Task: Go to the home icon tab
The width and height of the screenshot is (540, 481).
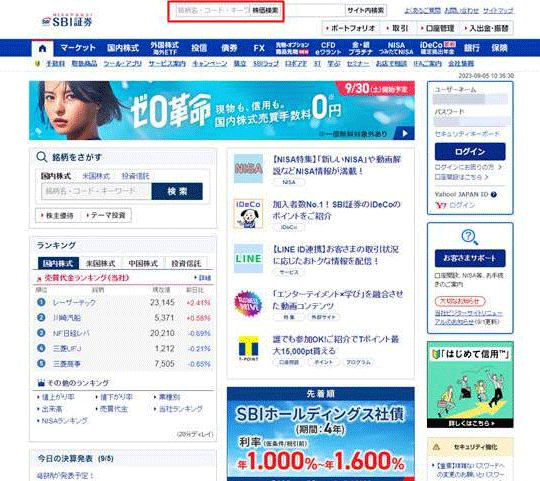Action: point(42,48)
